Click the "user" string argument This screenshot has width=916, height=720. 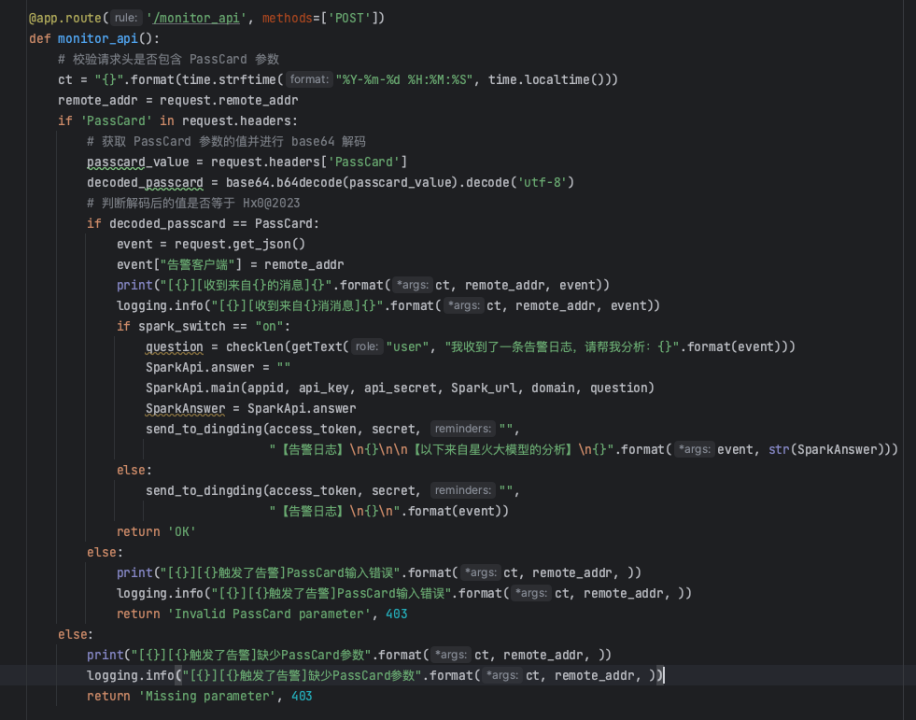[x=408, y=347]
